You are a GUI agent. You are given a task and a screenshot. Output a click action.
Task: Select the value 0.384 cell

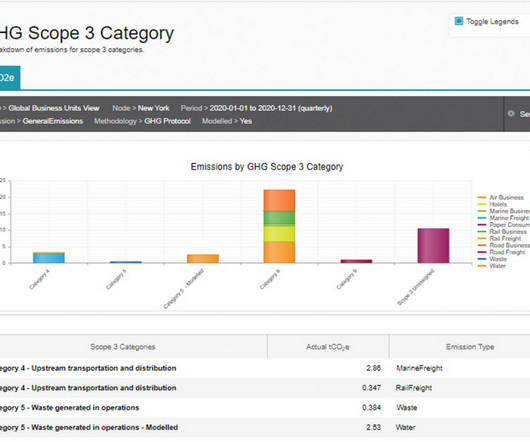coord(371,408)
